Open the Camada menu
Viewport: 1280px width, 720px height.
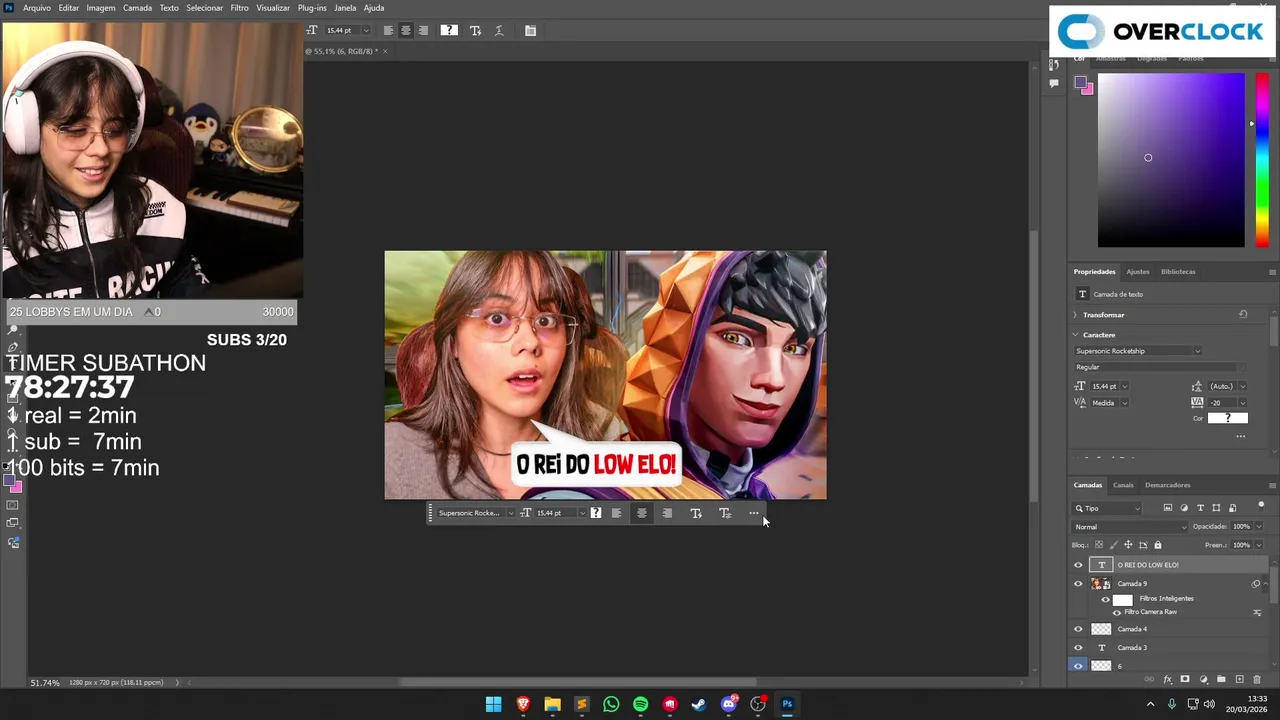pos(137,8)
